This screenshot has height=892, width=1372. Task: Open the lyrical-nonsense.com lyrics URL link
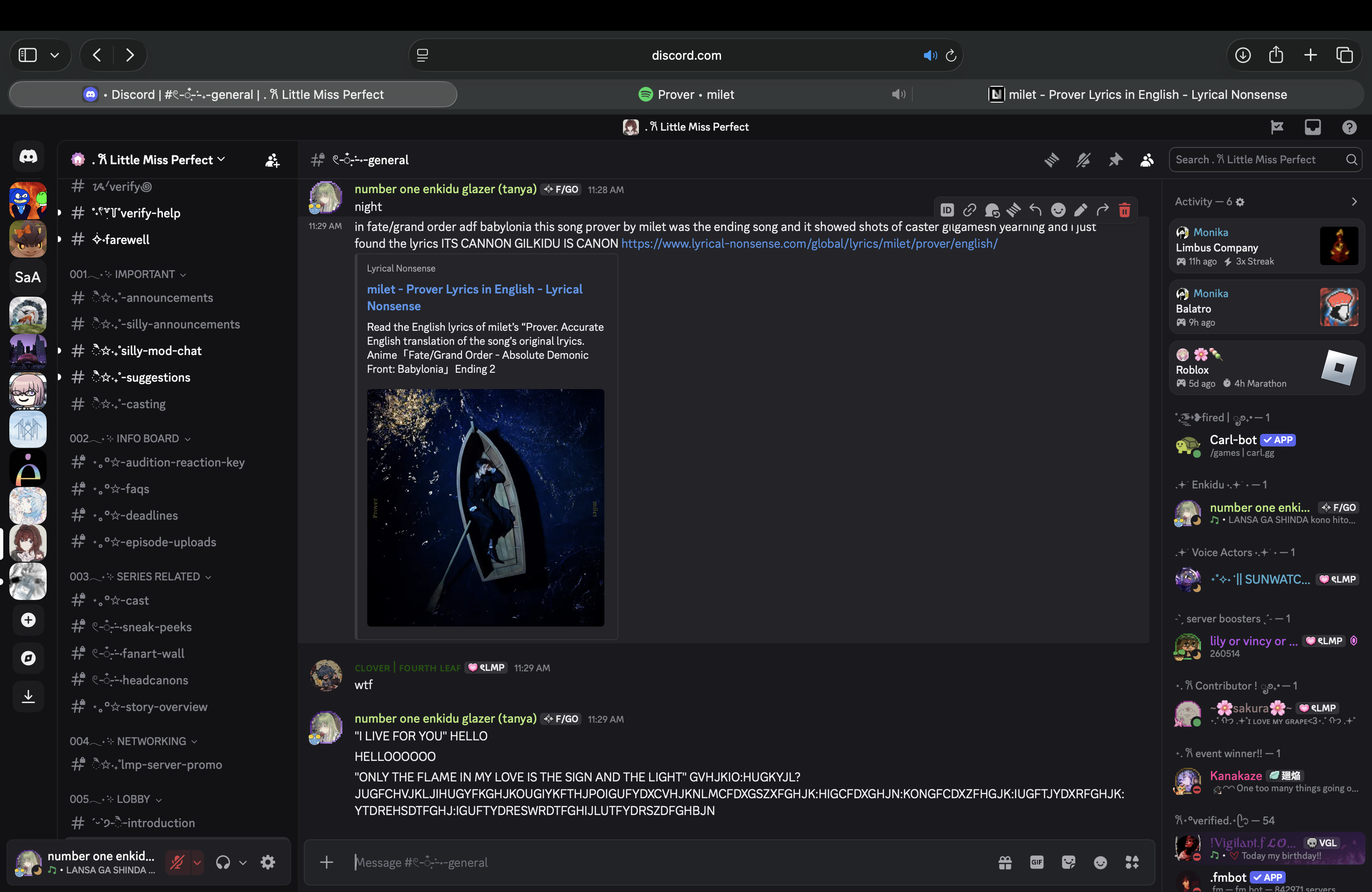pyautogui.click(x=809, y=243)
